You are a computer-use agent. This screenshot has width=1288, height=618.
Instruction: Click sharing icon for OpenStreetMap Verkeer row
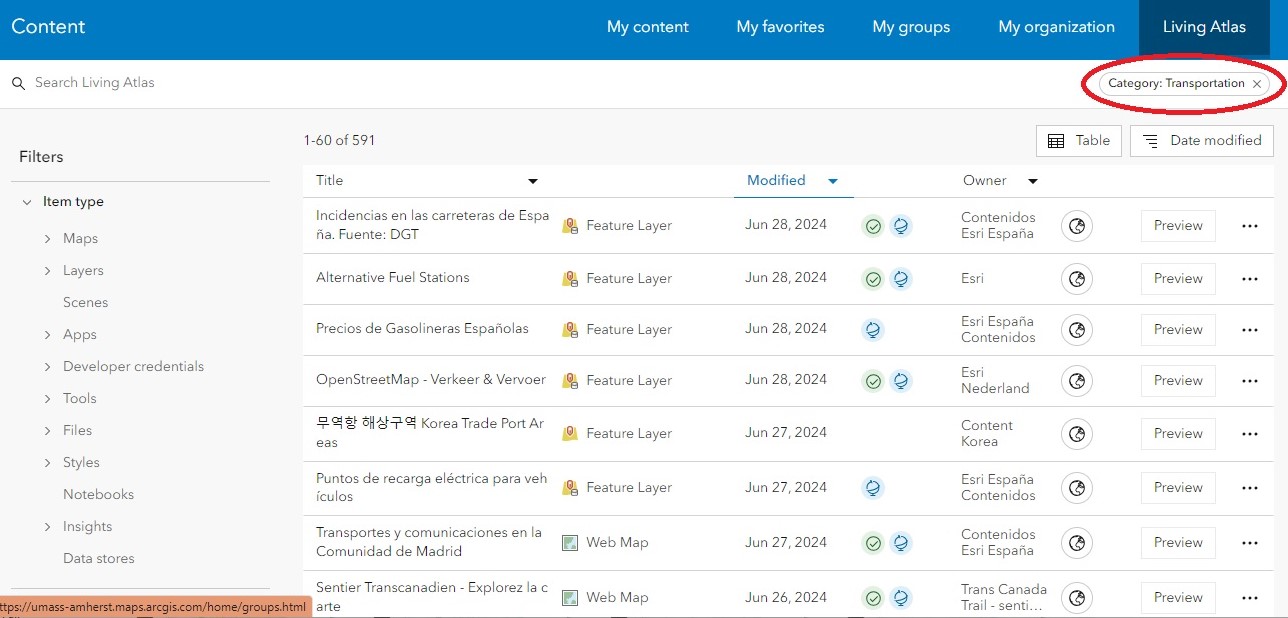[1076, 381]
